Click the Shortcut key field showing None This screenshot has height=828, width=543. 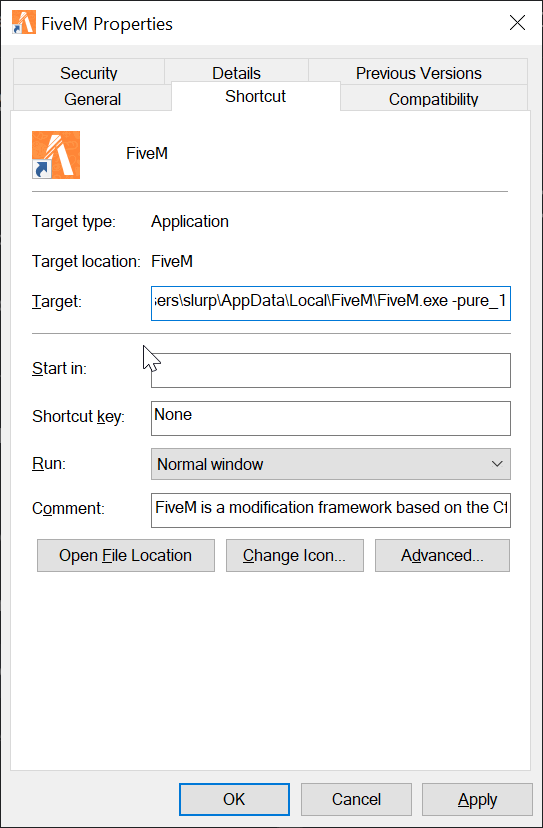(x=331, y=418)
